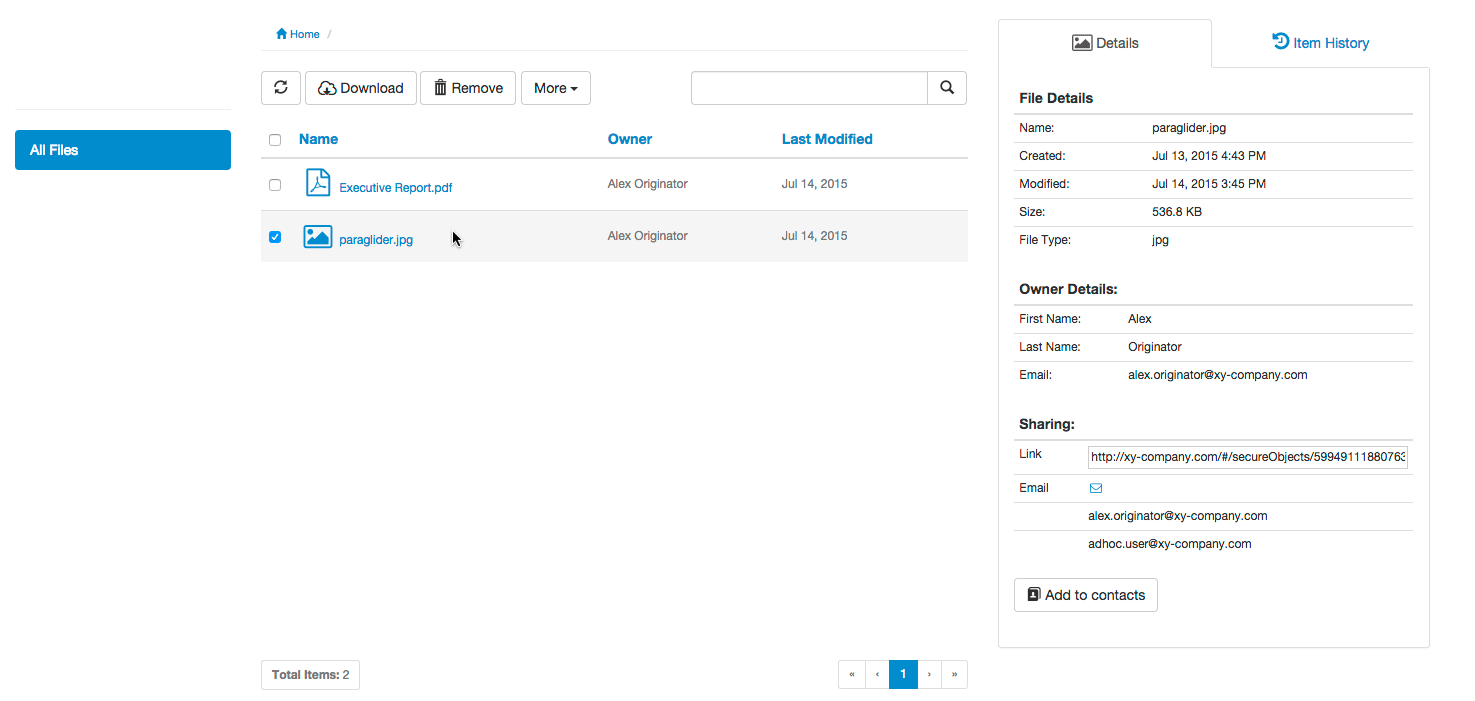Go to Home breadcrumb link
This screenshot has height=701, width=1475.
298,34
